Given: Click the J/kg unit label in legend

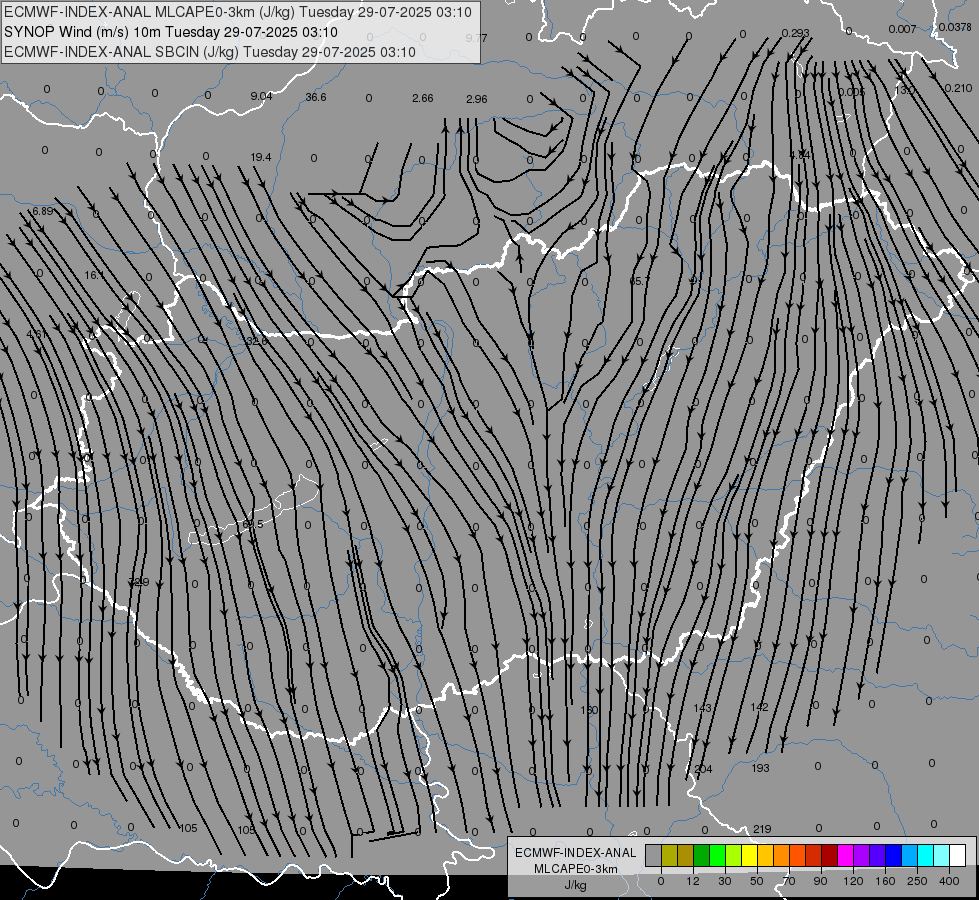Looking at the screenshot, I should click(x=576, y=885).
